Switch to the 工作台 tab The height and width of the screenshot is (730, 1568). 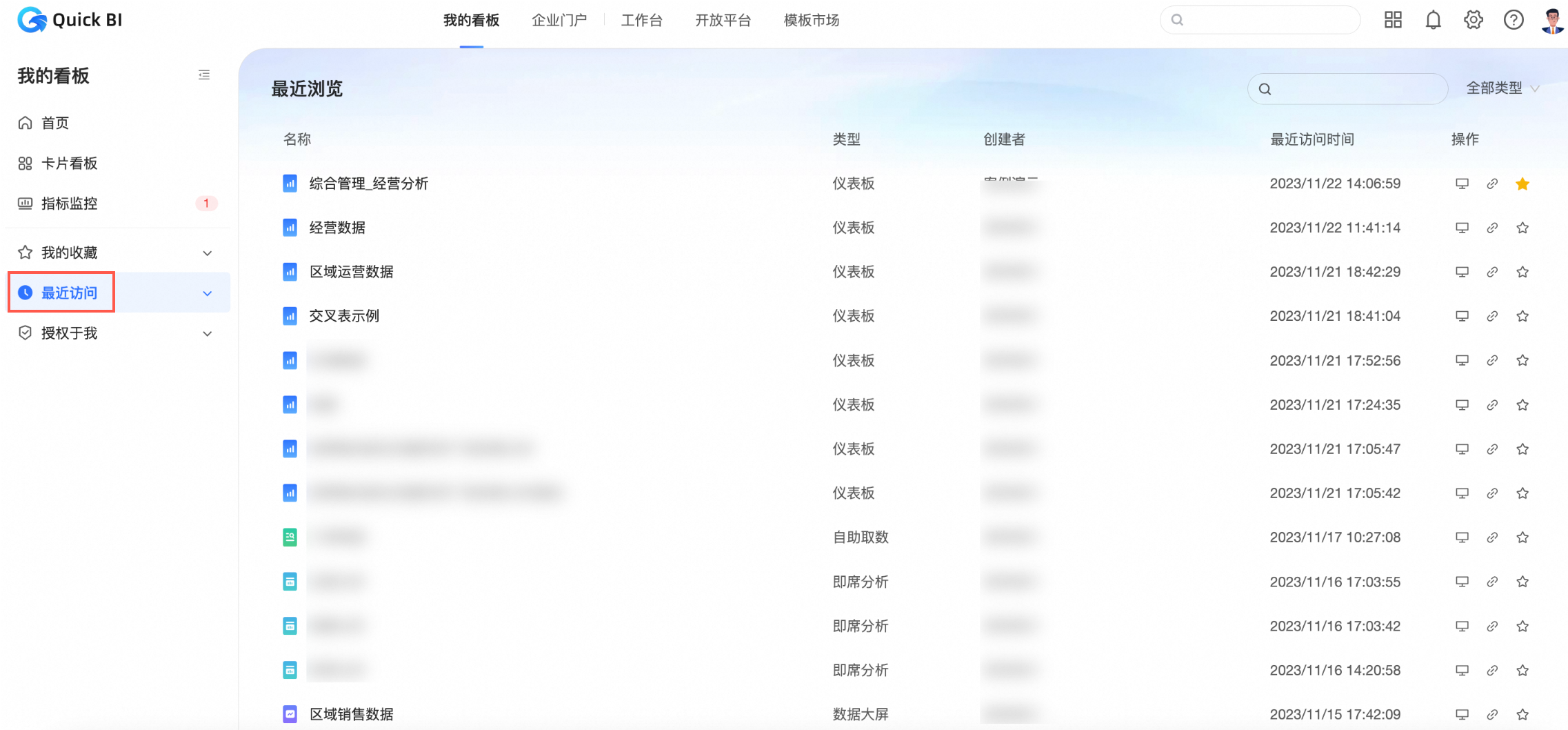pyautogui.click(x=642, y=21)
